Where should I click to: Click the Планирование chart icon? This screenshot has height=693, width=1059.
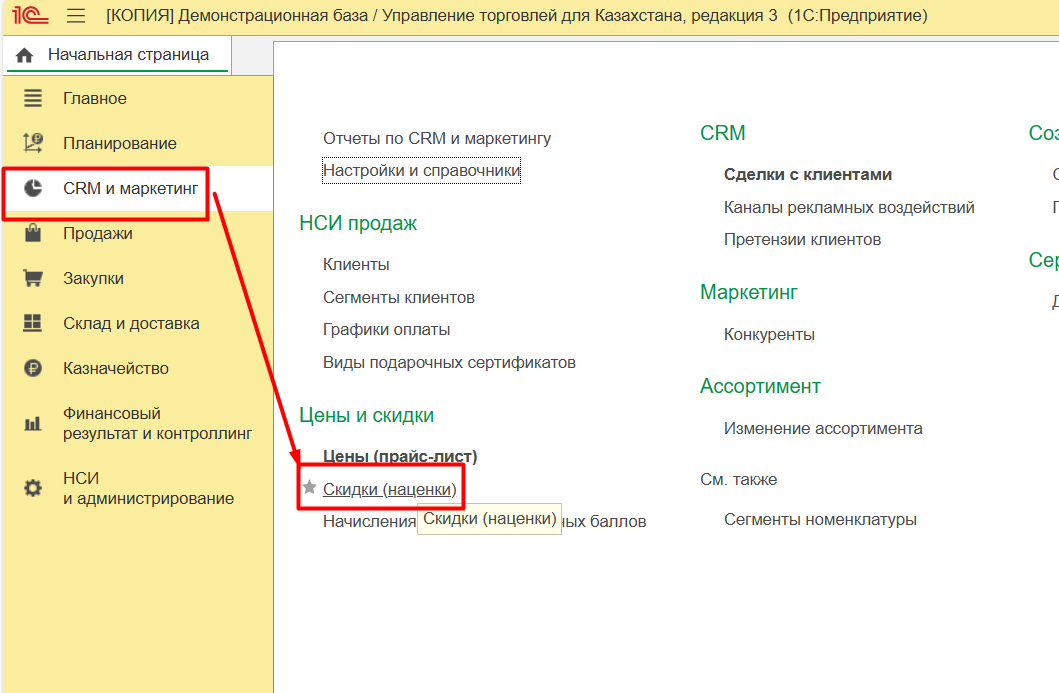33,143
